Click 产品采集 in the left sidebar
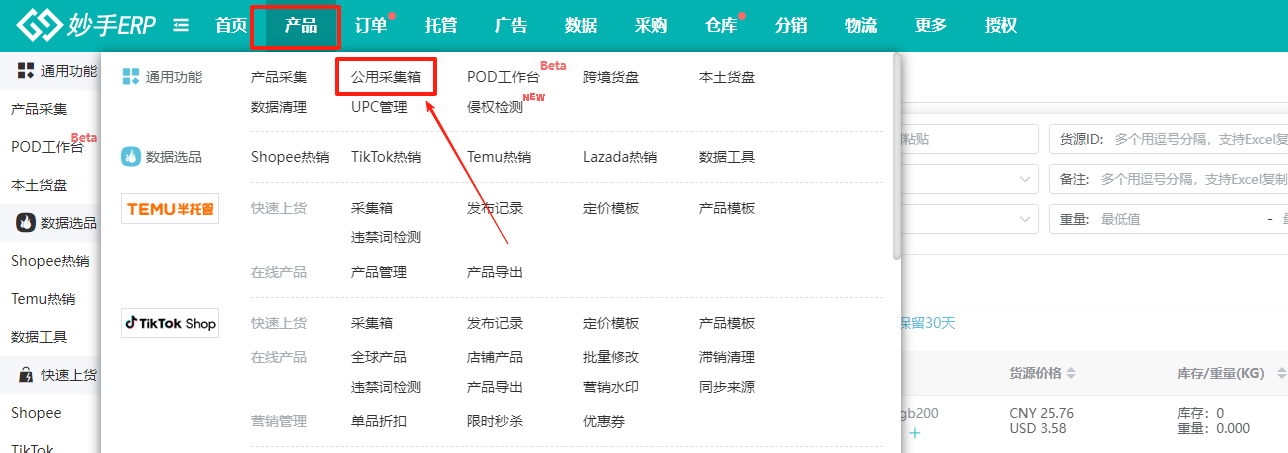Screen dimensions: 1288x453 tap(39, 109)
